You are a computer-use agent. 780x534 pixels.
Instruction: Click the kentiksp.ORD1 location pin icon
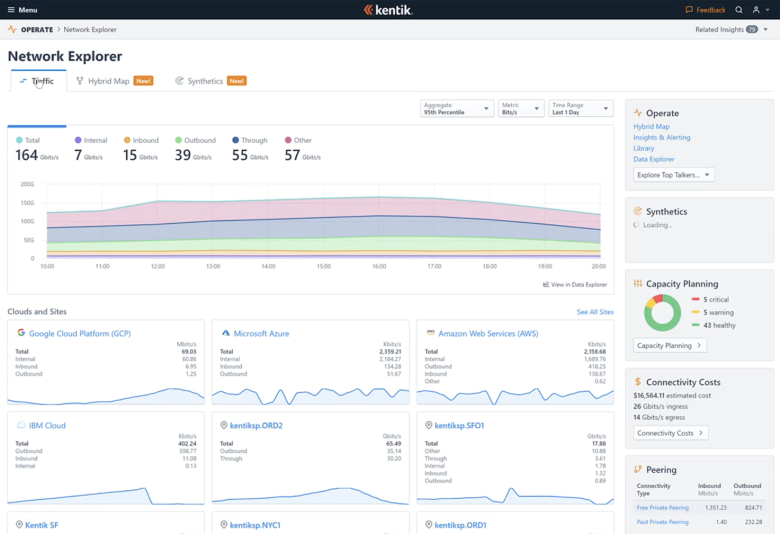coord(428,525)
